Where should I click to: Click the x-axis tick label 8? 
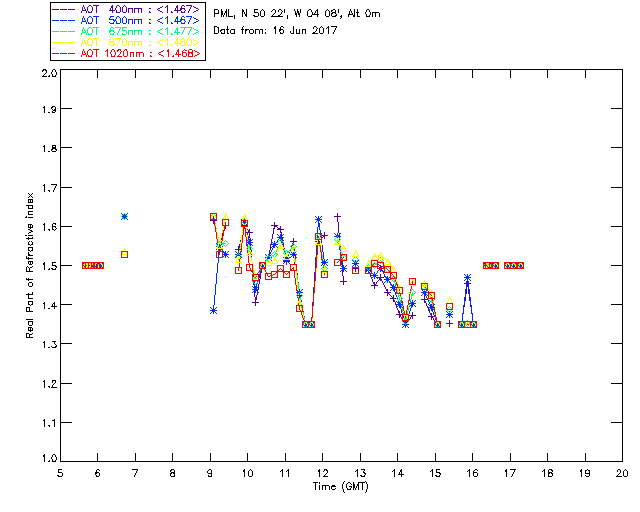click(x=173, y=473)
